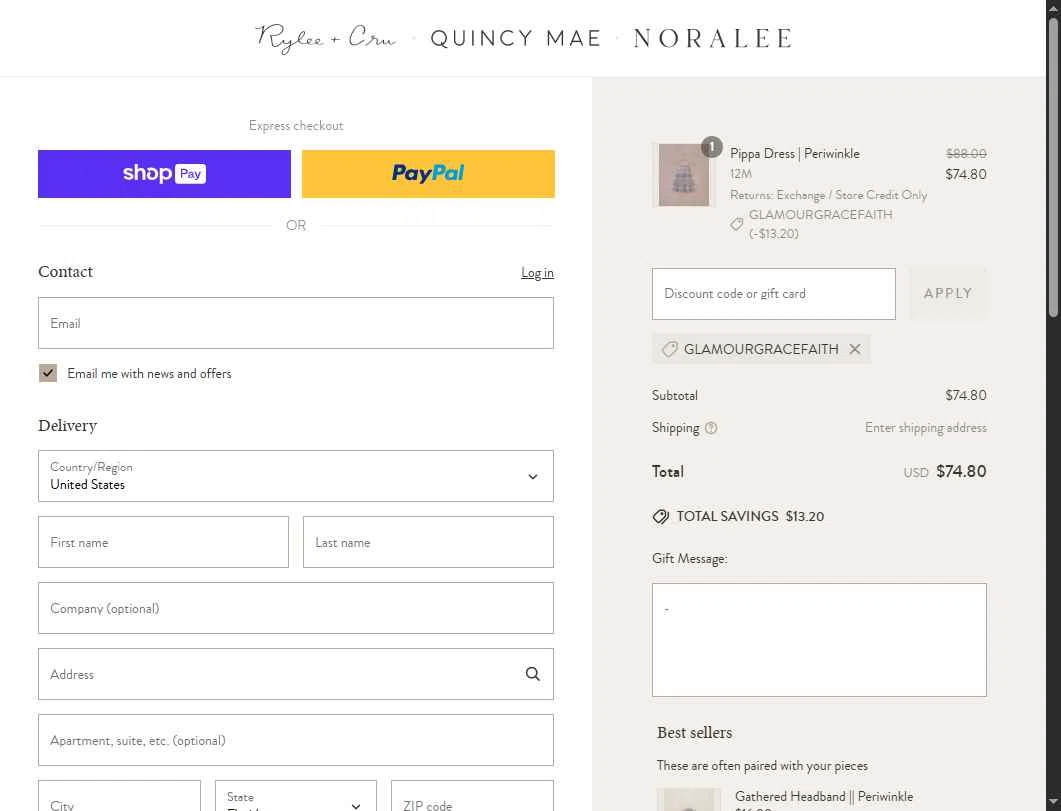
Task: Click the Enter shipping address text
Action: pyautogui.click(x=926, y=427)
